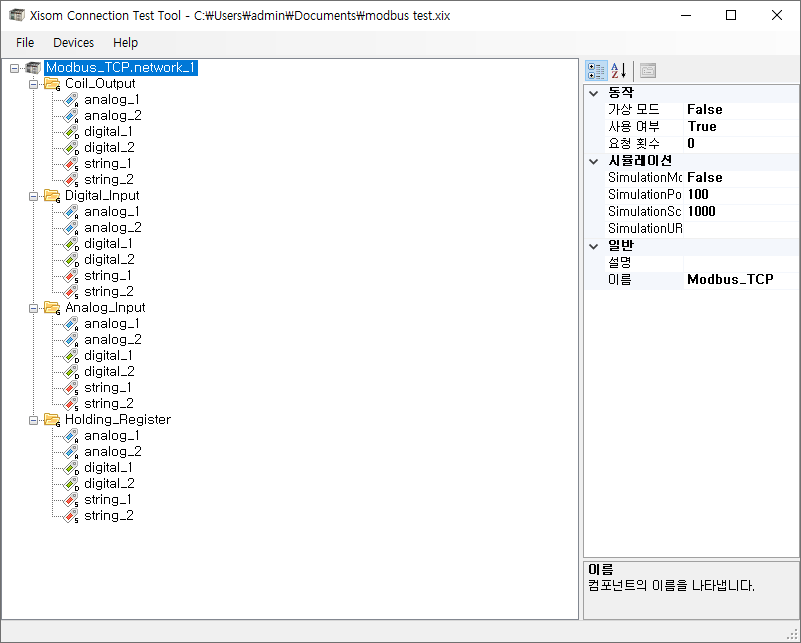The image size is (801, 643).
Task: Click analog_1 tag icon under Digital_Input
Action: point(71,212)
